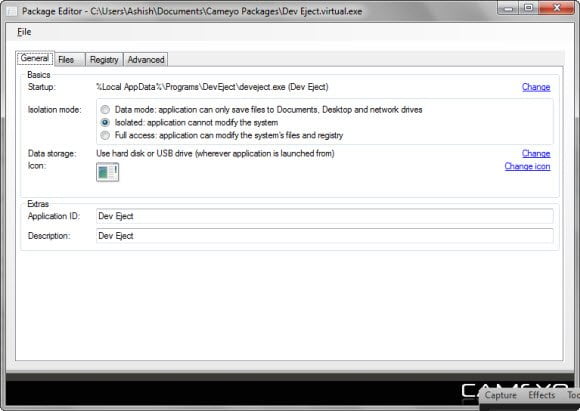580x411 pixels.
Task: Click the Dev Eject package icon preview
Action: pos(107,172)
